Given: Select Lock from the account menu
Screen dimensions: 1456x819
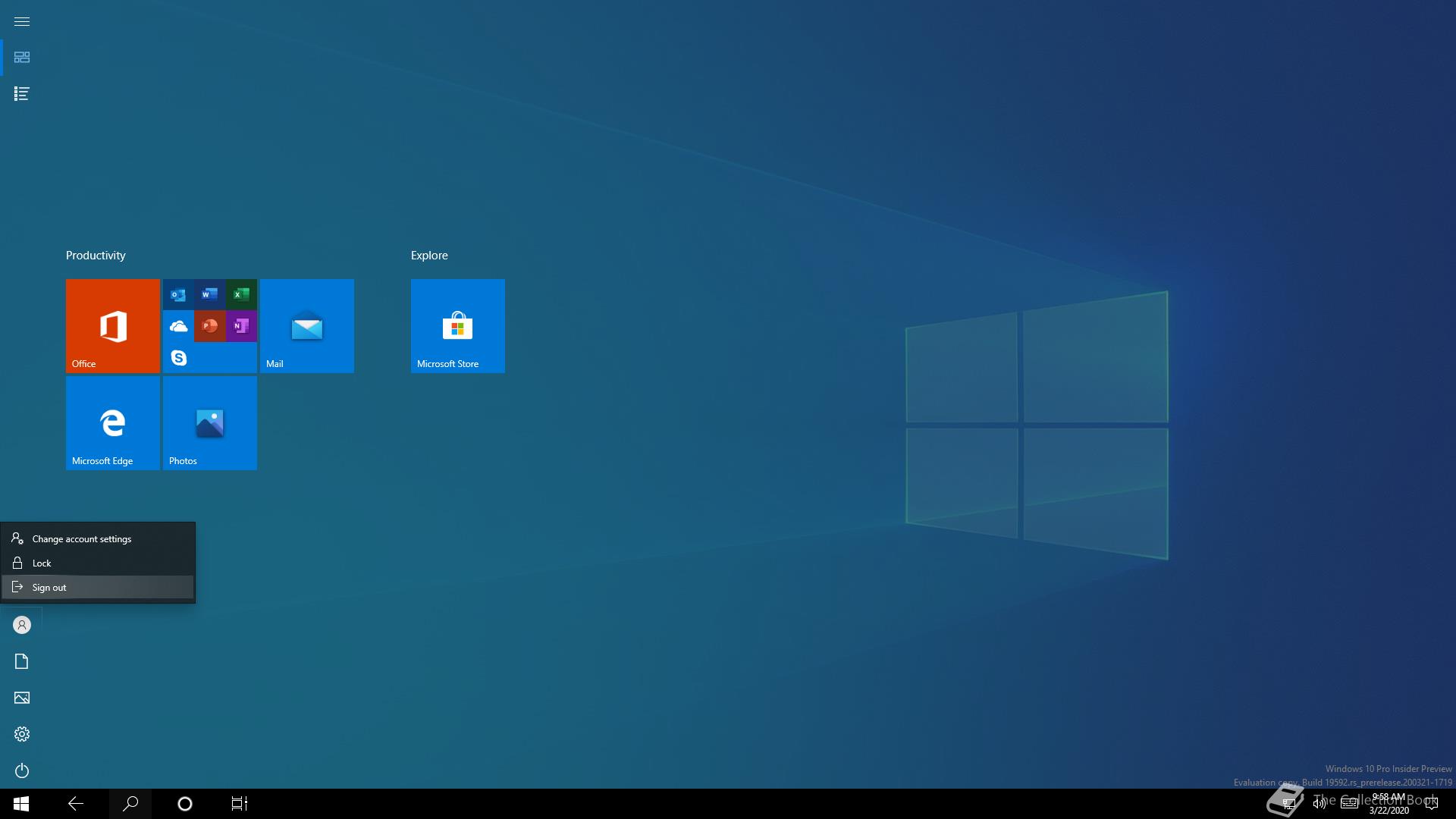Looking at the screenshot, I should [x=98, y=563].
